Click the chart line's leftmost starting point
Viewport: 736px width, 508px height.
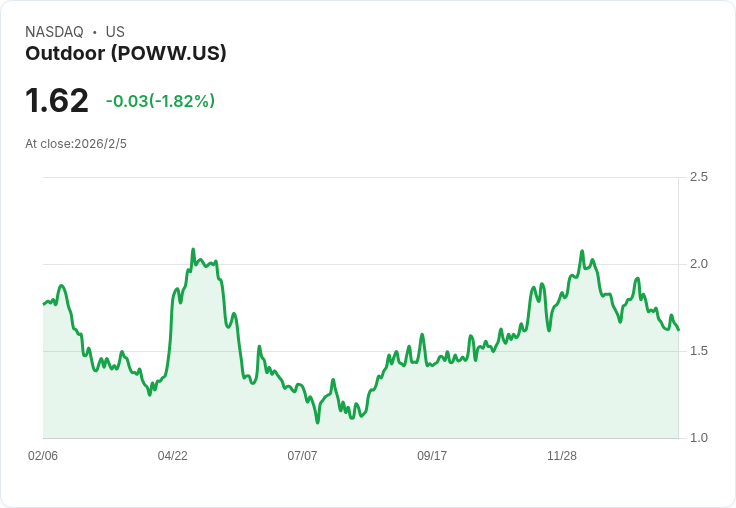[44, 304]
